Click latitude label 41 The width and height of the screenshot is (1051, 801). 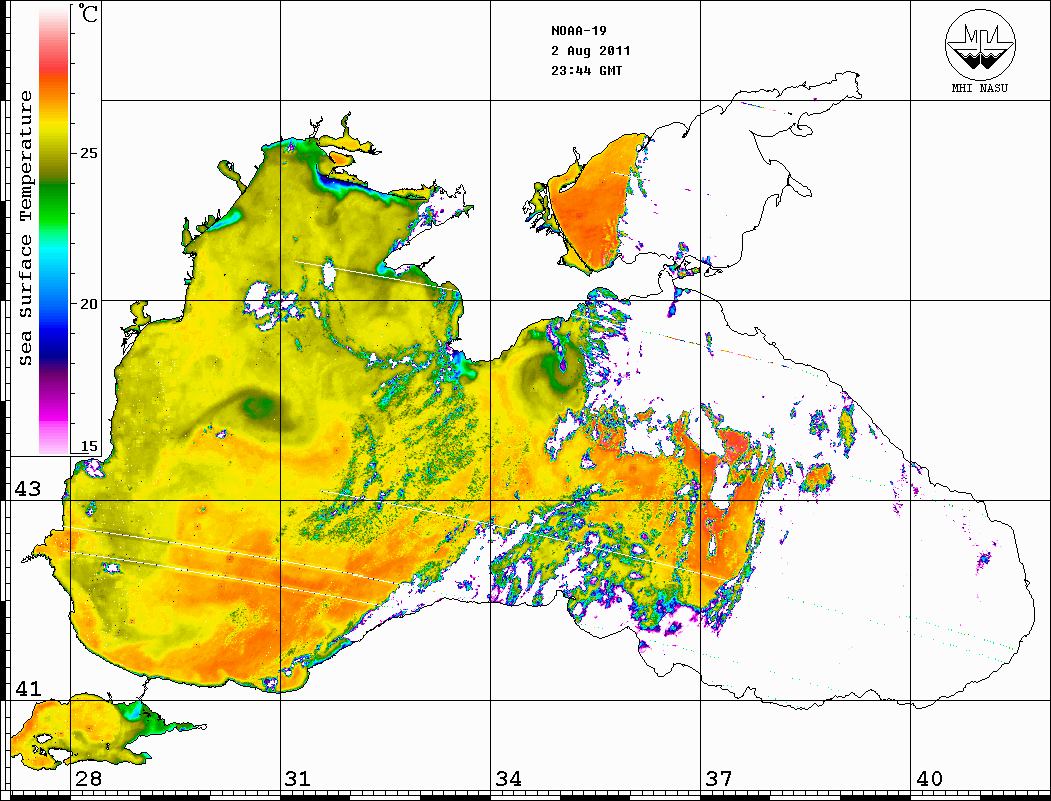[28, 689]
